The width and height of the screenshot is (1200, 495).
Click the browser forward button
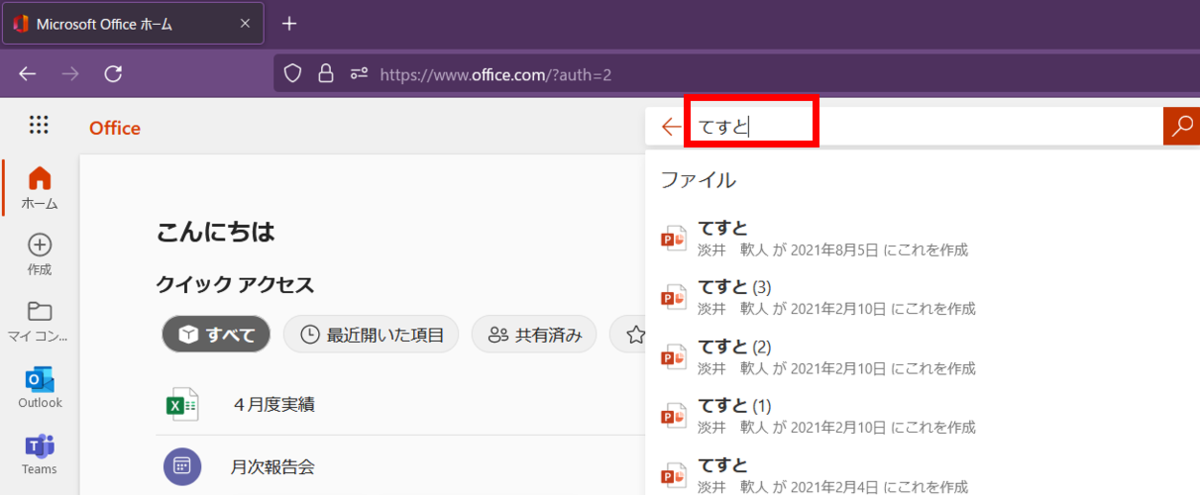coord(70,73)
